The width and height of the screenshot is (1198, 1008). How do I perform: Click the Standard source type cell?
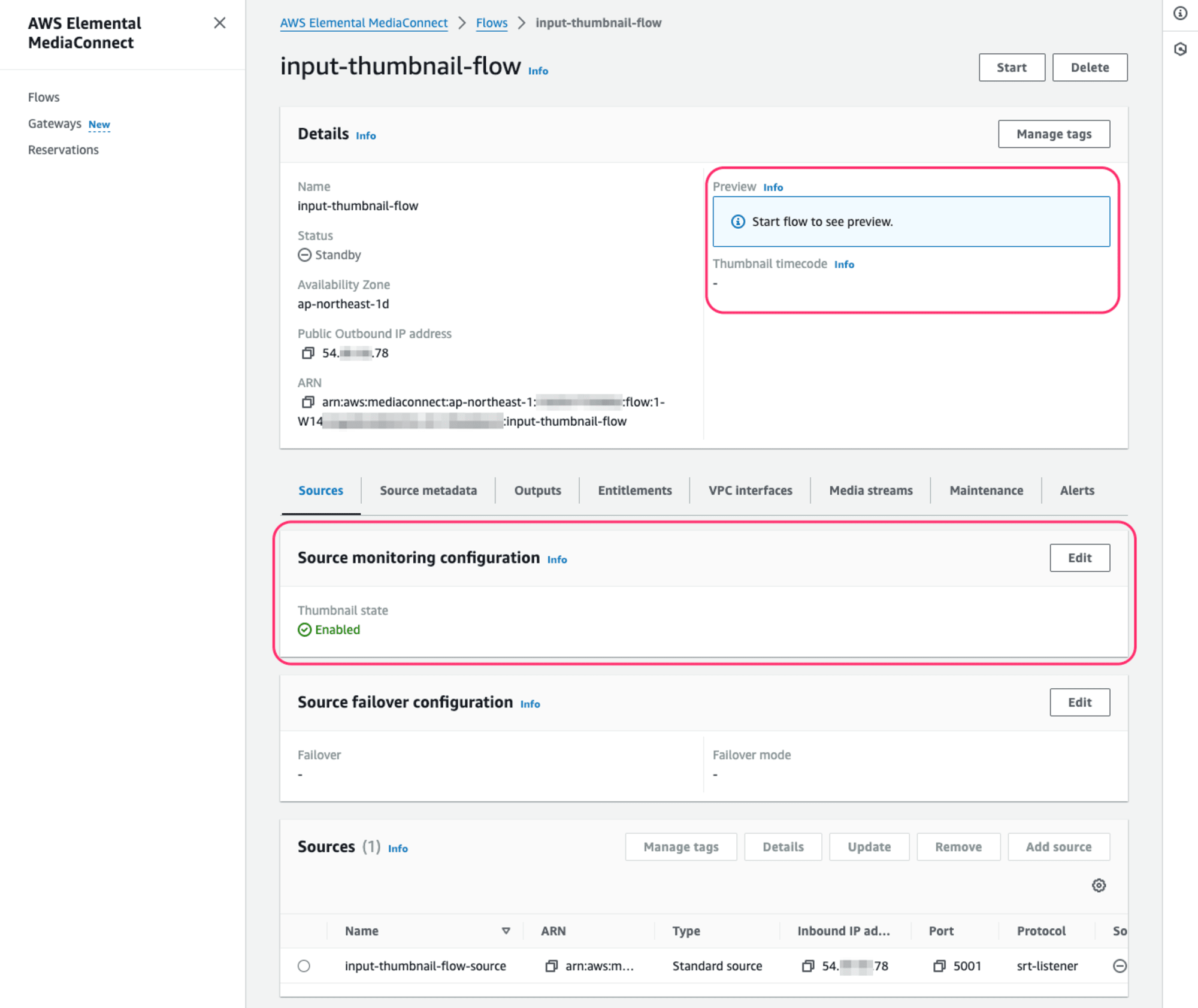coord(717,965)
